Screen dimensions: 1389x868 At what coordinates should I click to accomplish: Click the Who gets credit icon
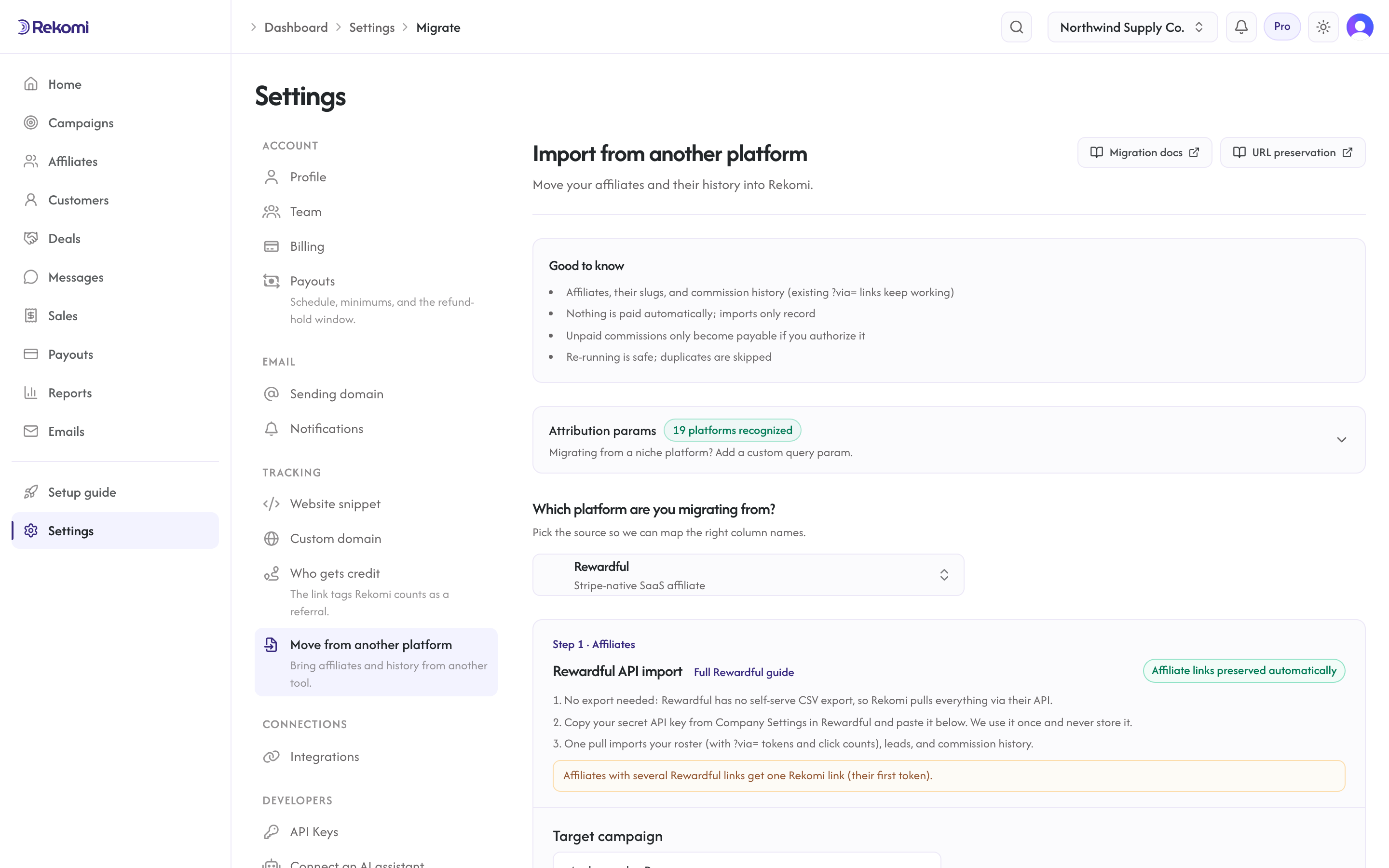point(272,573)
